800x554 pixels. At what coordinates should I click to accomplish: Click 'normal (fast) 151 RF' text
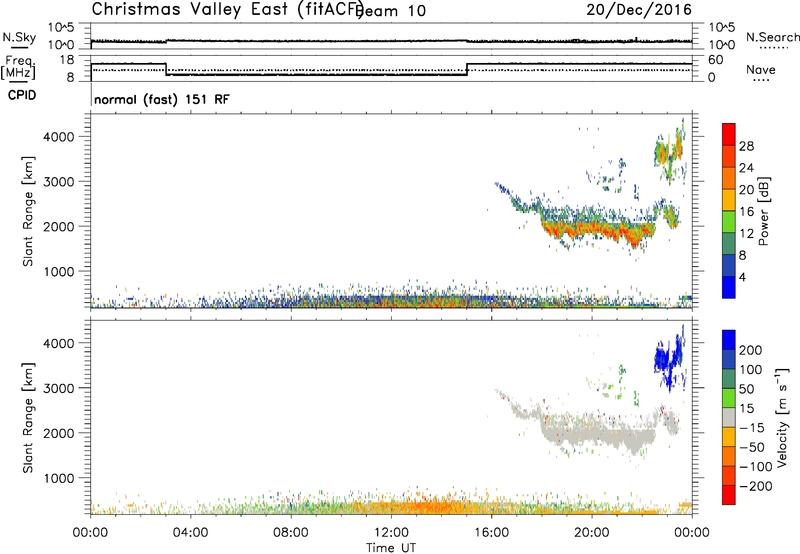tap(162, 99)
